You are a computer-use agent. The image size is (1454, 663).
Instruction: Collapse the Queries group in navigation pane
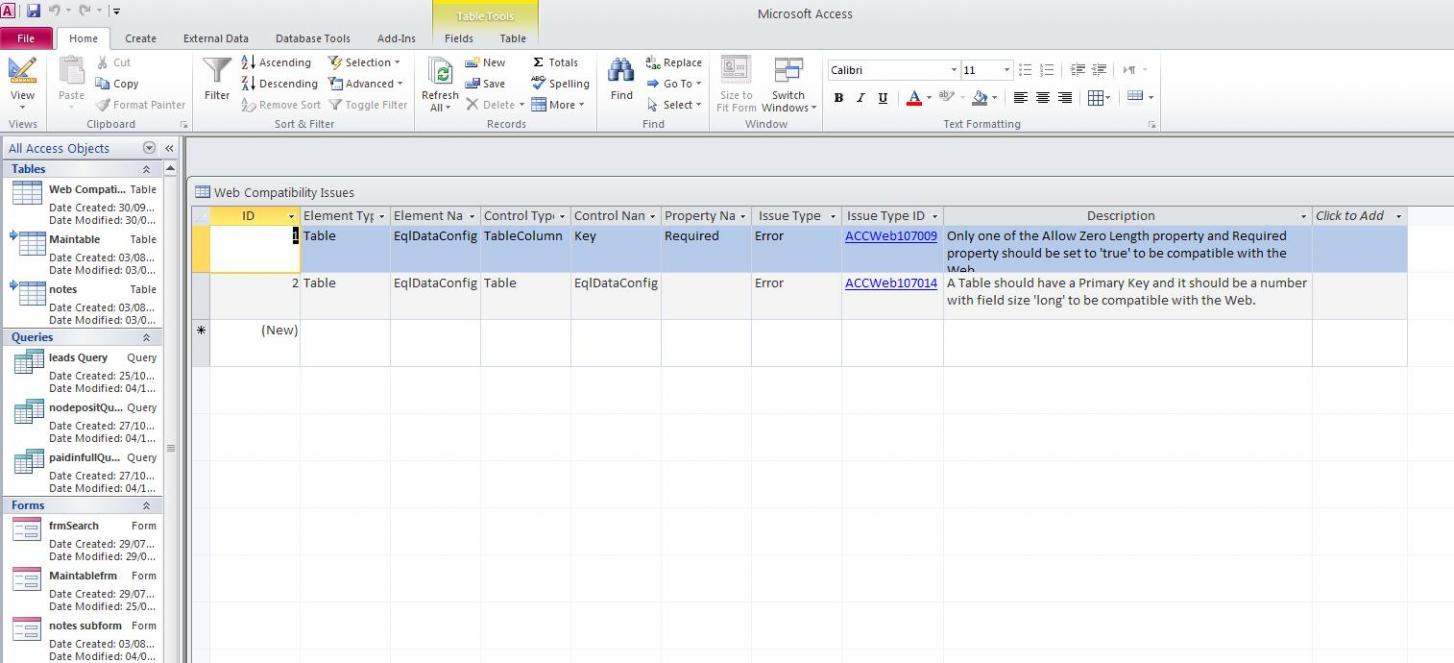click(147, 337)
